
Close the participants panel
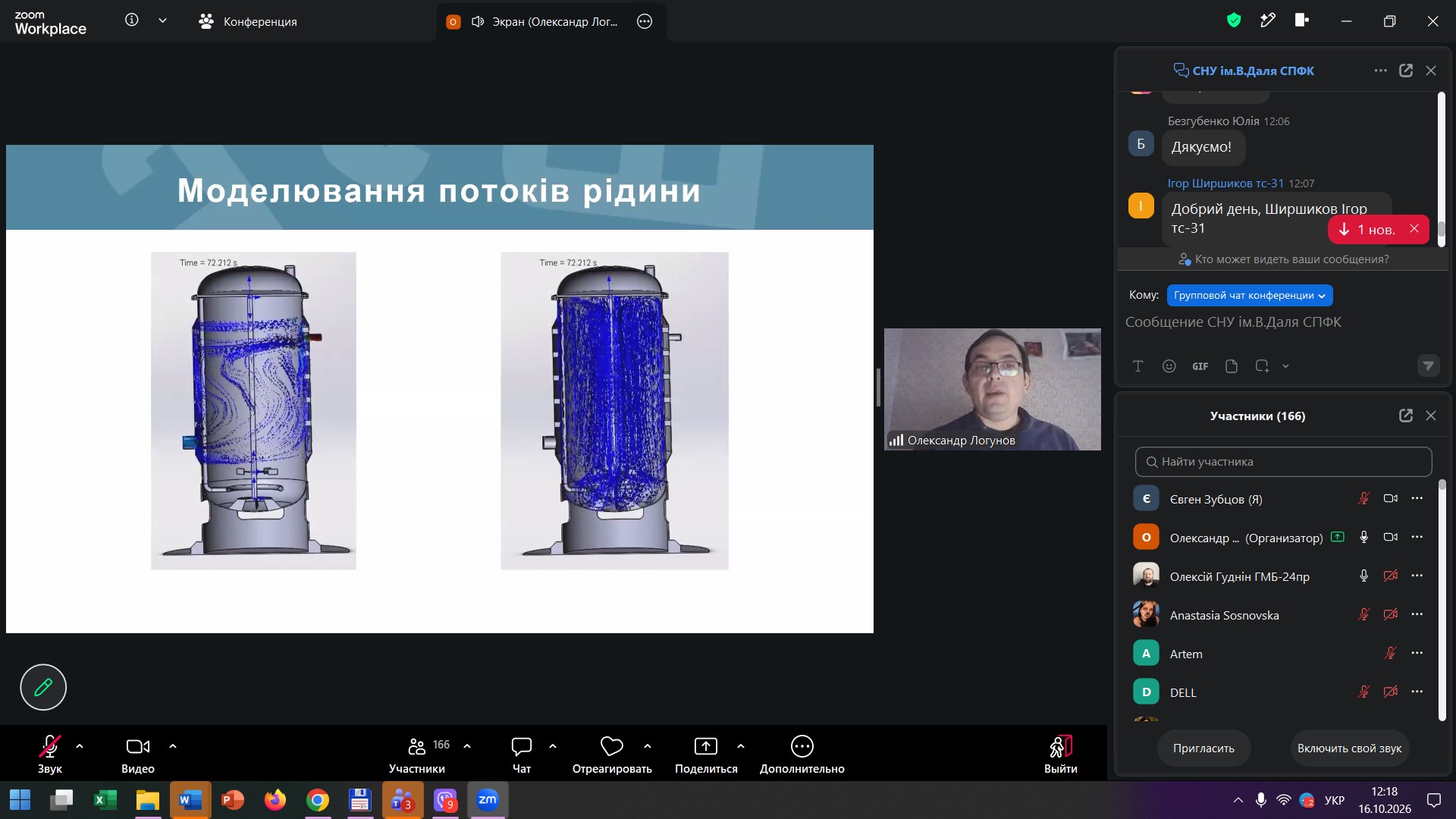click(x=1431, y=416)
